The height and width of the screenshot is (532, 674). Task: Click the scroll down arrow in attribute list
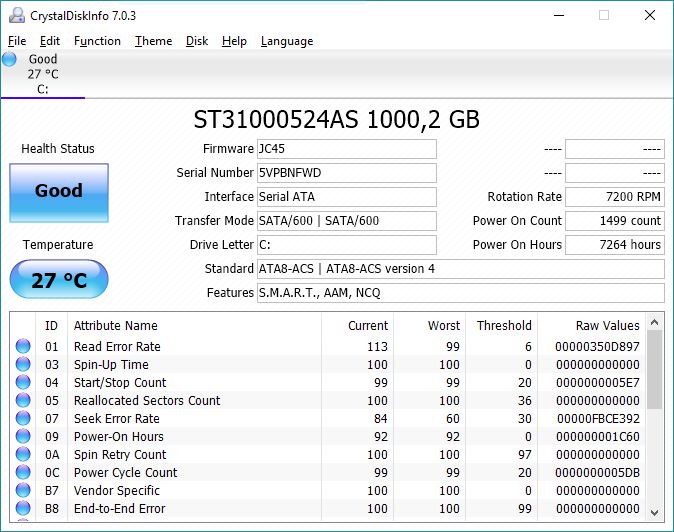coord(655,513)
